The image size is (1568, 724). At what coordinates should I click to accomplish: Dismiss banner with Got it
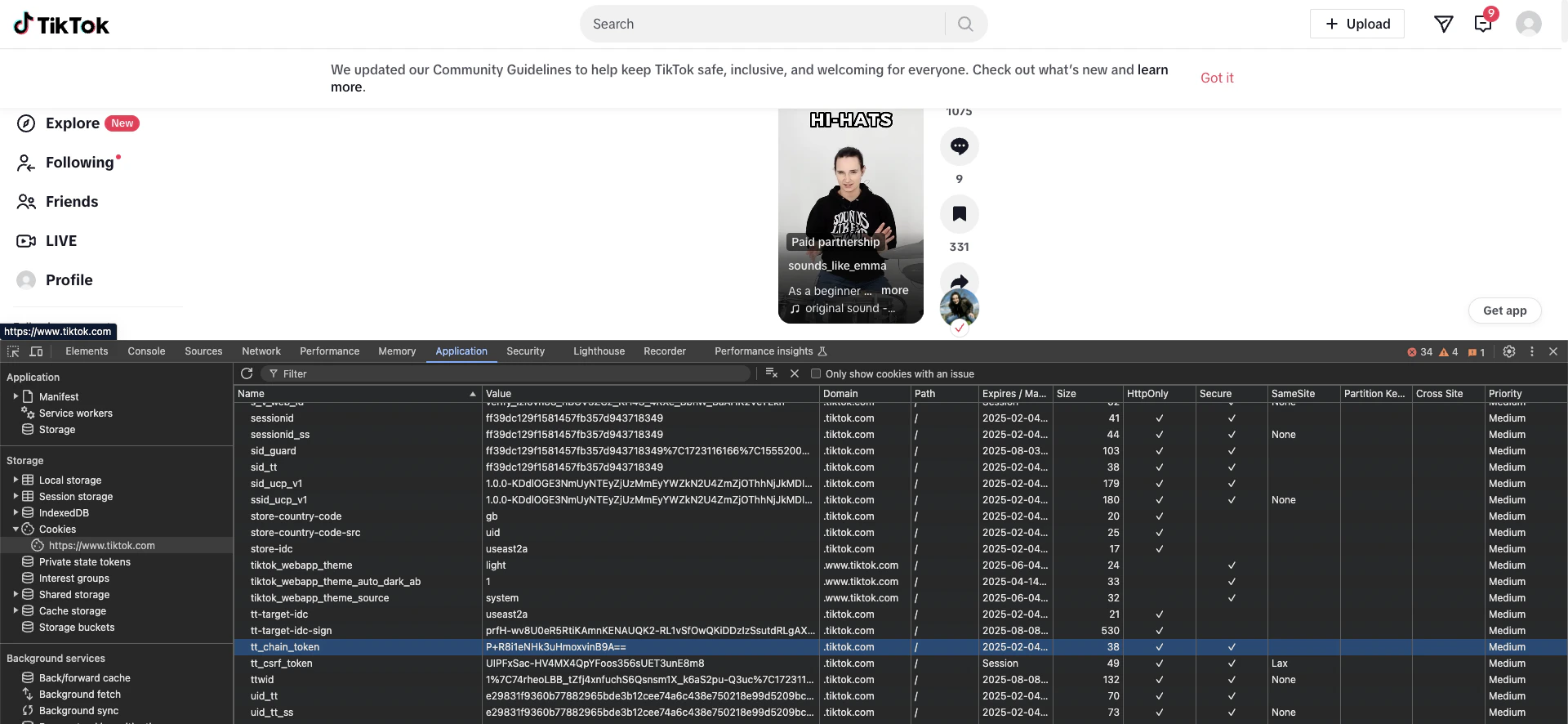coord(1217,78)
